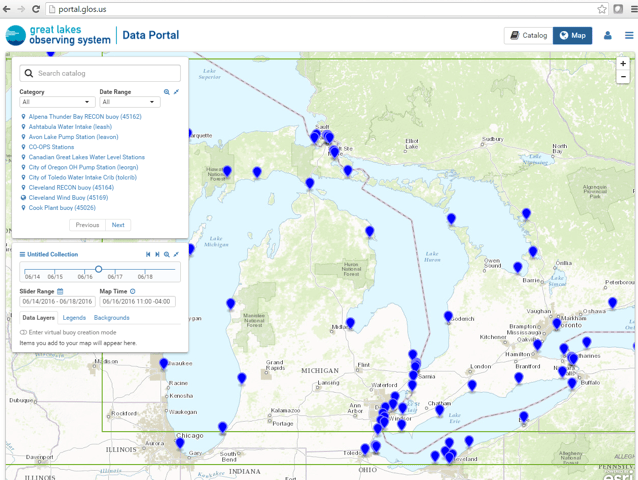
Task: Switch to the Map view
Action: click(x=572, y=35)
